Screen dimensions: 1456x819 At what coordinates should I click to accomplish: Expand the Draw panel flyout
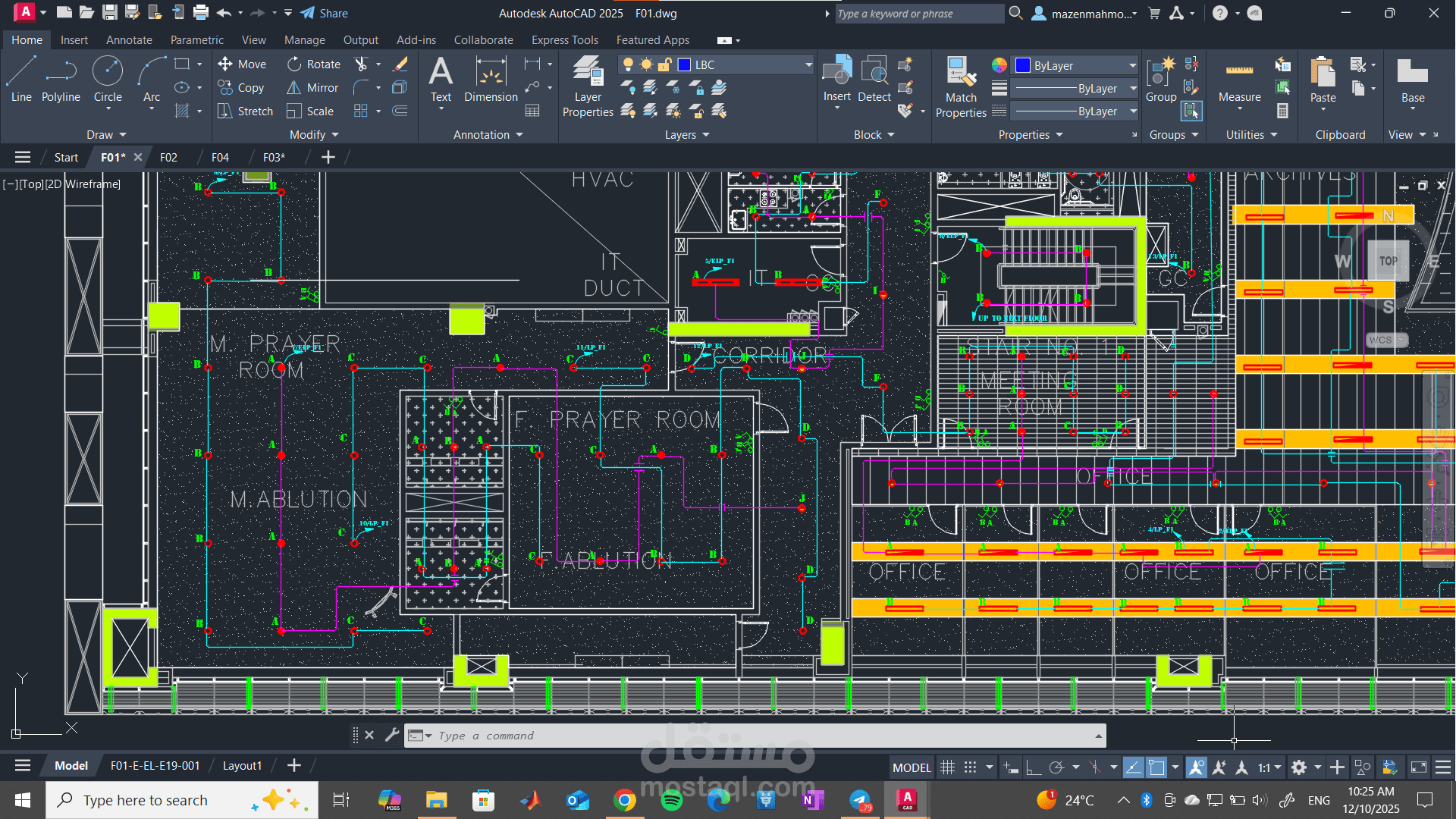pos(106,135)
